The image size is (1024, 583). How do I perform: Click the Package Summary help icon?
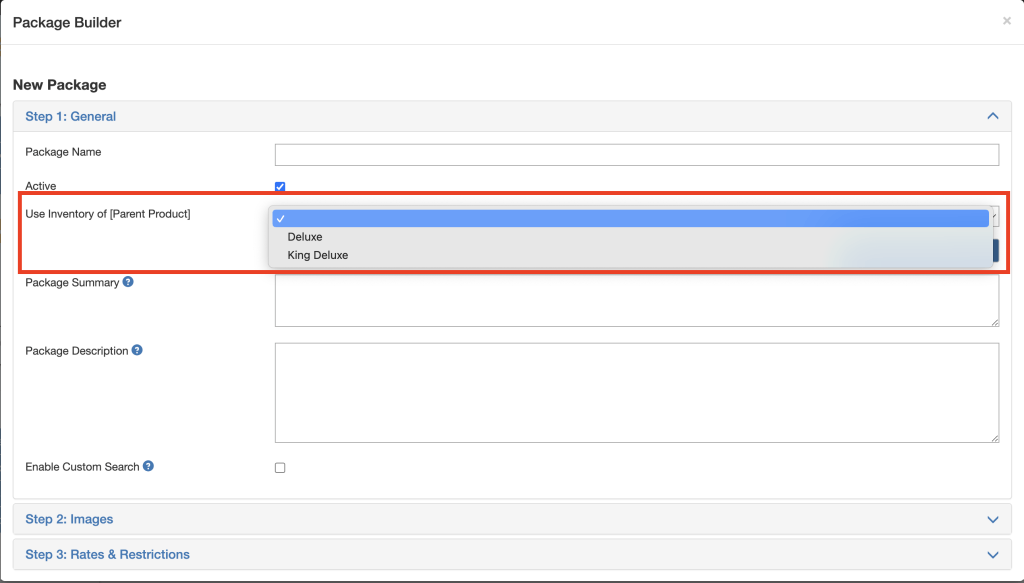tap(128, 282)
